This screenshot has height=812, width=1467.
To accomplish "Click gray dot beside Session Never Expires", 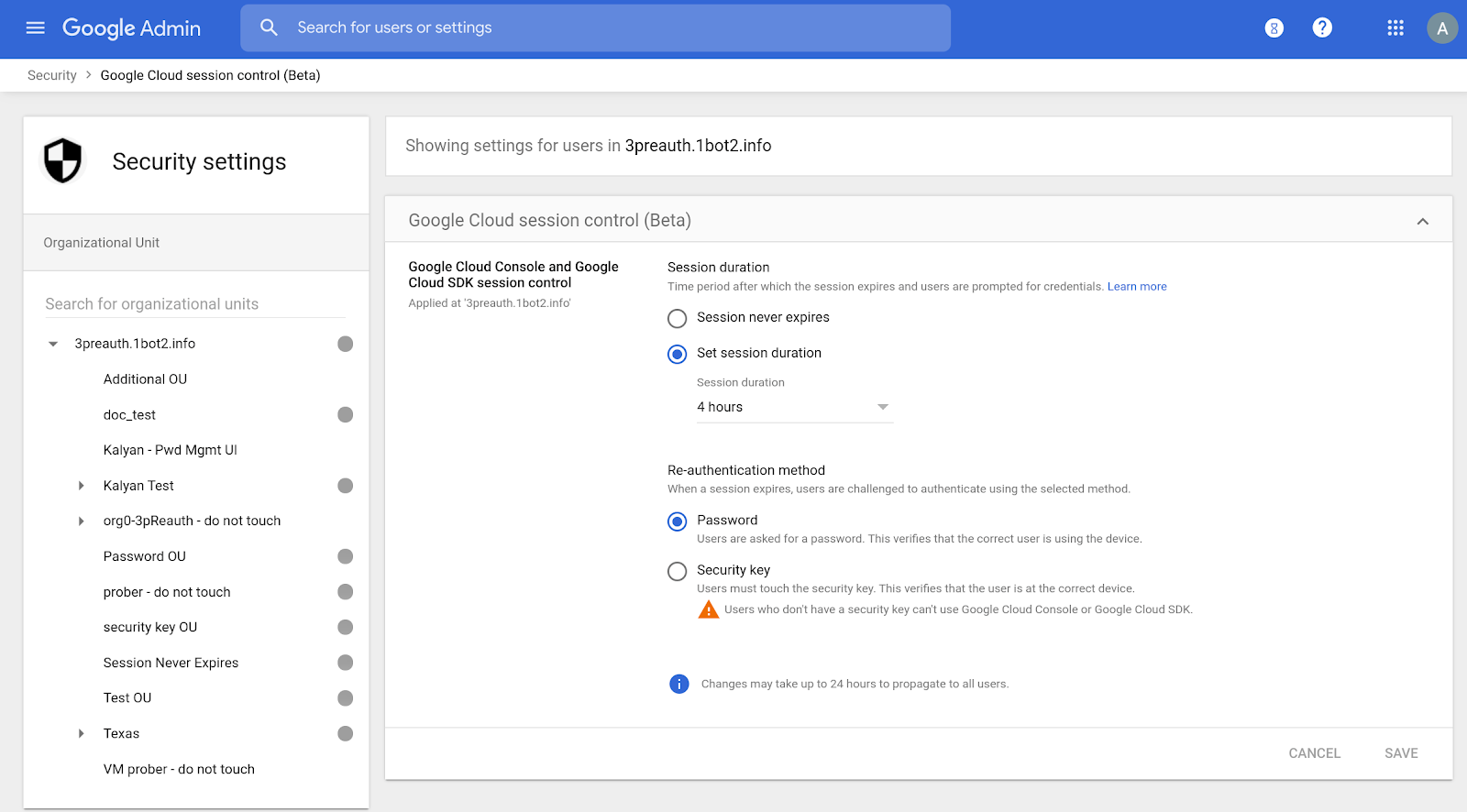I will (346, 663).
